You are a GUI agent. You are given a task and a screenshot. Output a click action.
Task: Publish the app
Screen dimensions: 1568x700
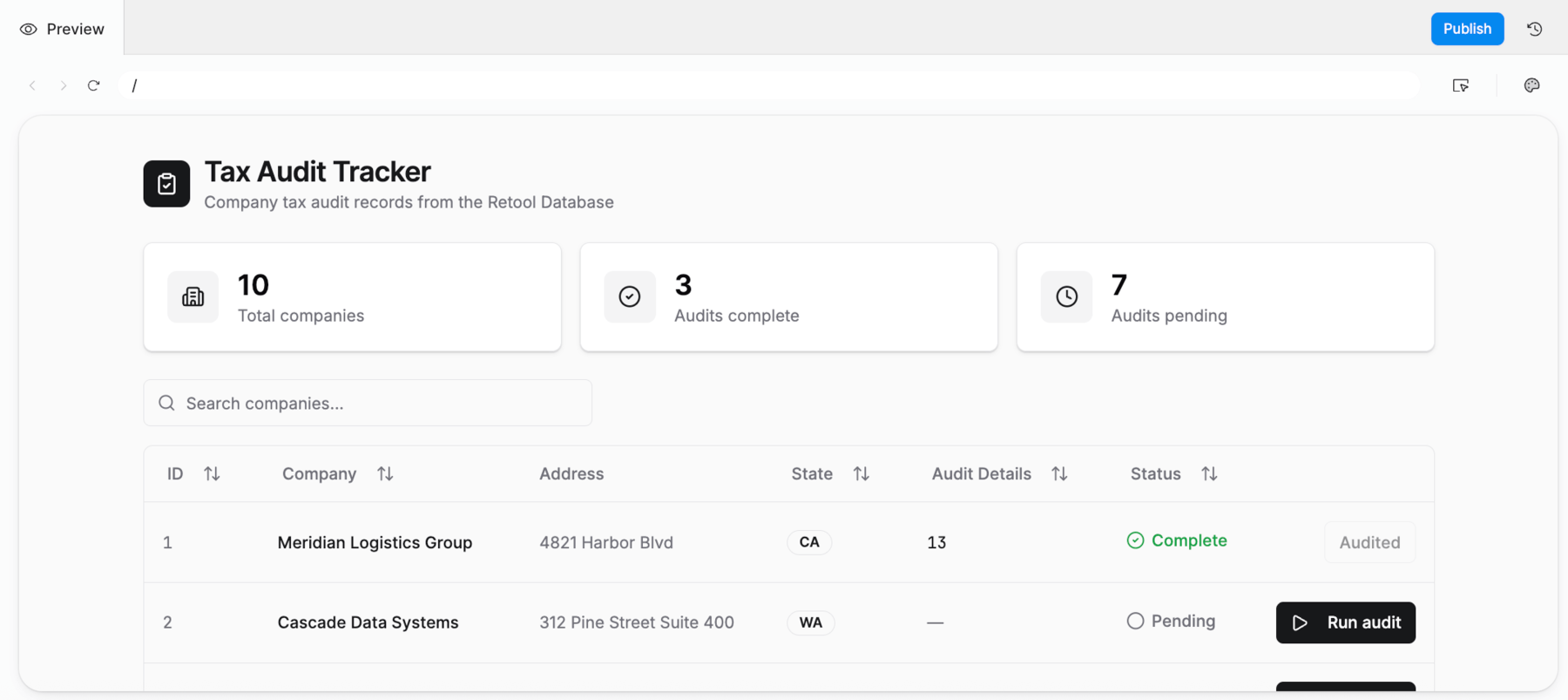click(x=1467, y=29)
